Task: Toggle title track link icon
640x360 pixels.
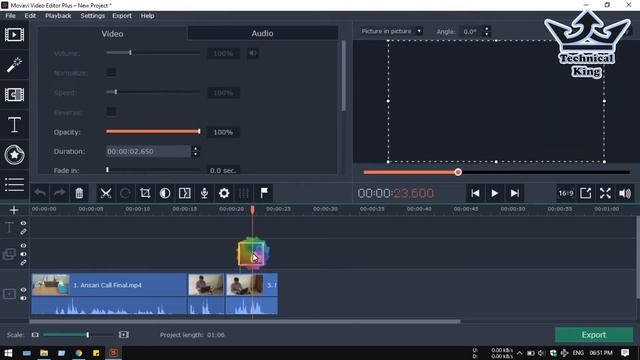Action: tap(23, 231)
